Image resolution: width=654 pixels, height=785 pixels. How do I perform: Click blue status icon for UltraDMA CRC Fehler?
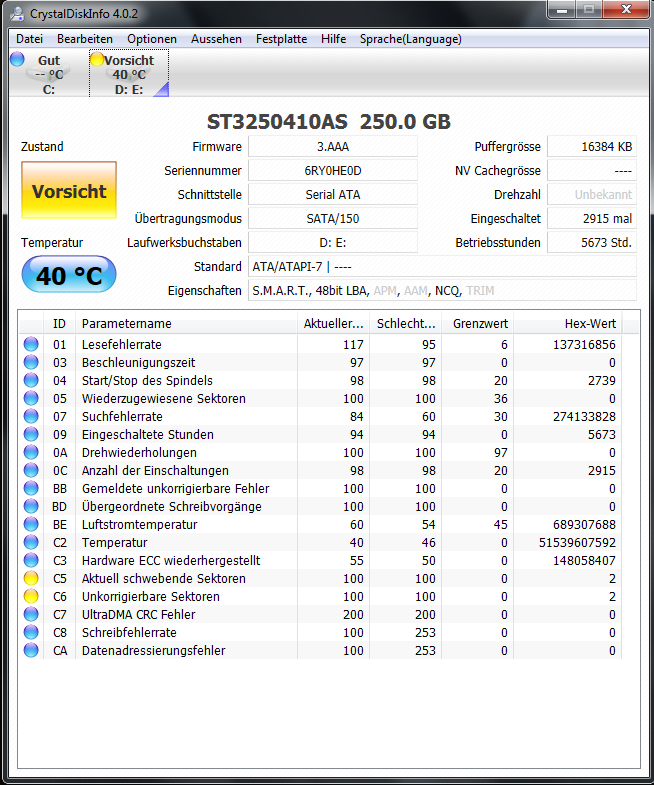31,615
